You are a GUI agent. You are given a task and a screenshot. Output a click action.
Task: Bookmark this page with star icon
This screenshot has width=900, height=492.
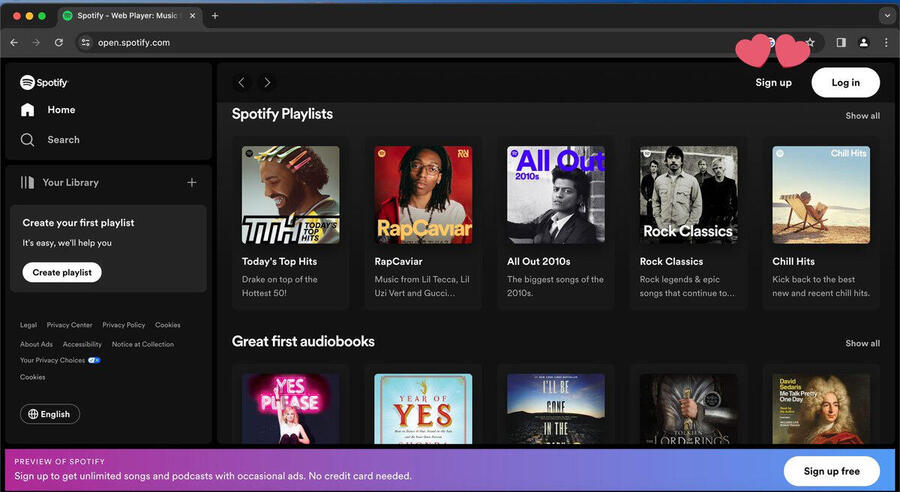click(x=810, y=43)
